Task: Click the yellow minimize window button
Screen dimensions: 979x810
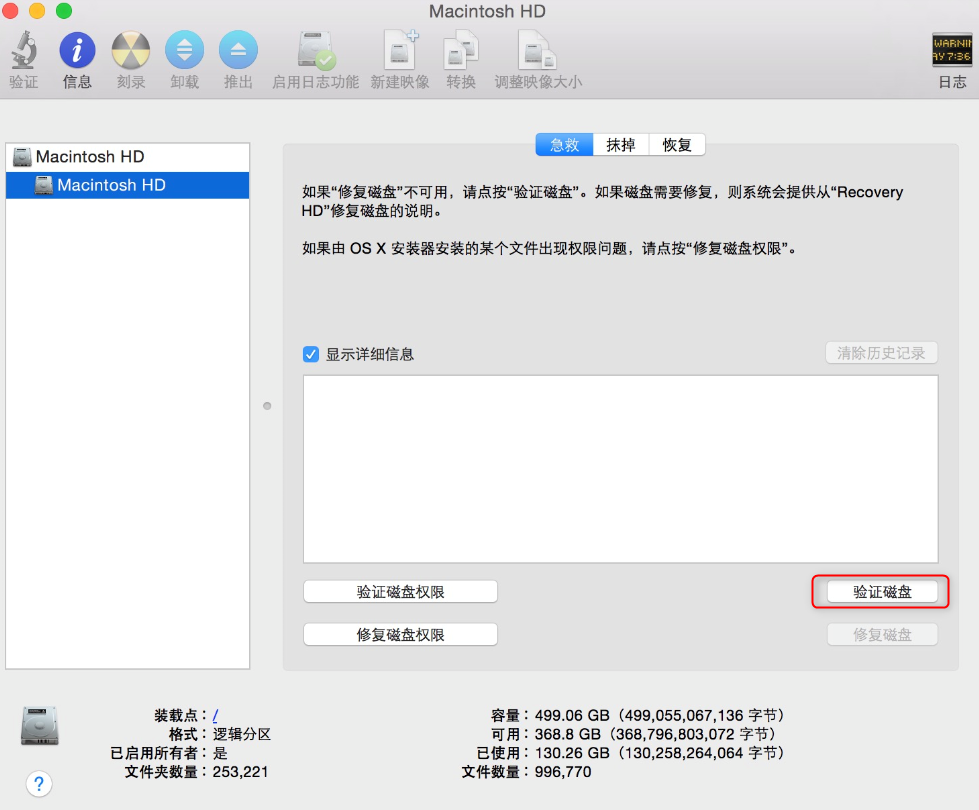Action: pyautogui.click(x=37, y=11)
